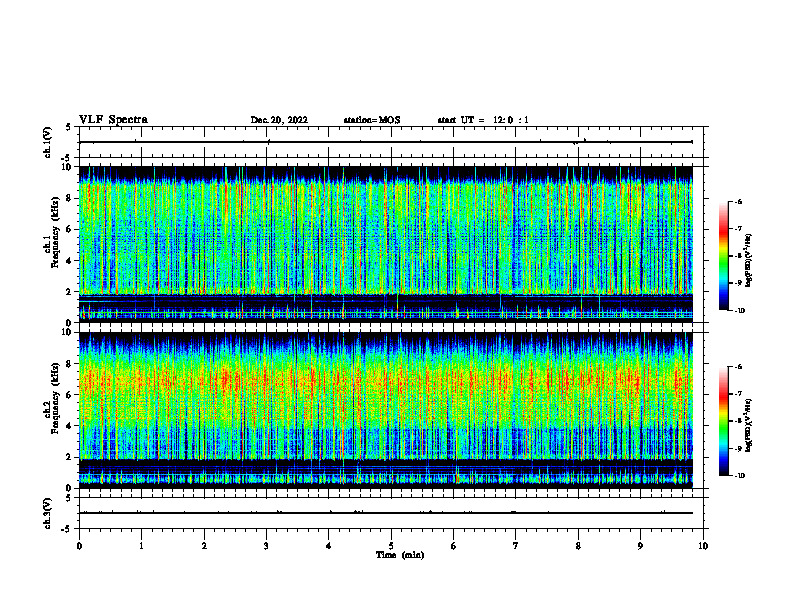The height and width of the screenshot is (612, 792).
Task: Click "-7" on the ch.1 color bar scale
Action: 738,229
